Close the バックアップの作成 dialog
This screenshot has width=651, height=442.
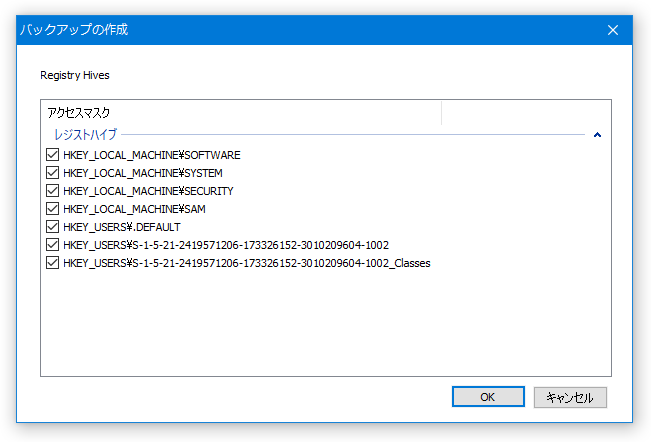pyautogui.click(x=613, y=30)
